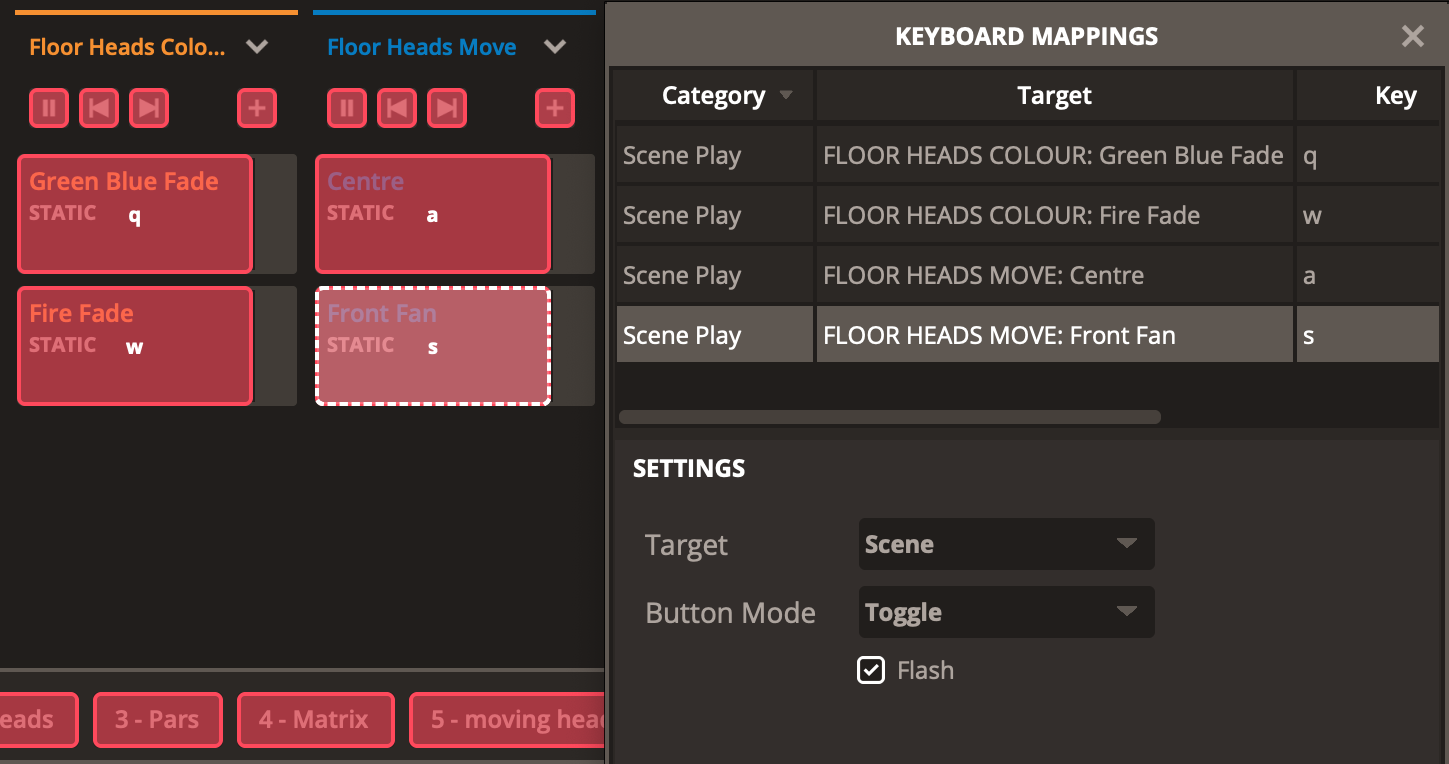Add new scene to Floor Heads Colour
This screenshot has width=1449, height=764.
[257, 108]
